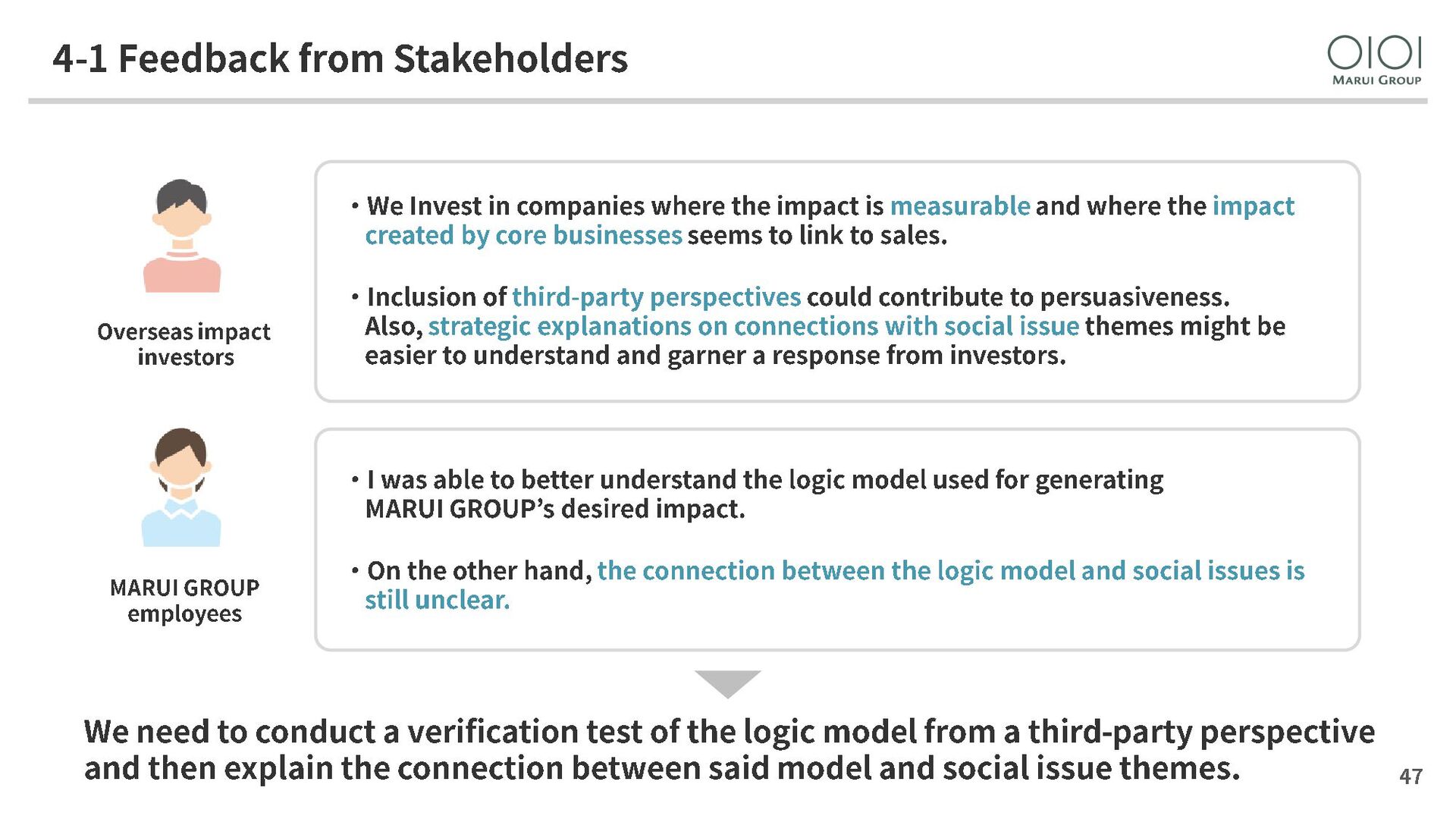Viewport: 1456px width, 819px height.
Task: Click the page number 47
Action: point(1410,777)
